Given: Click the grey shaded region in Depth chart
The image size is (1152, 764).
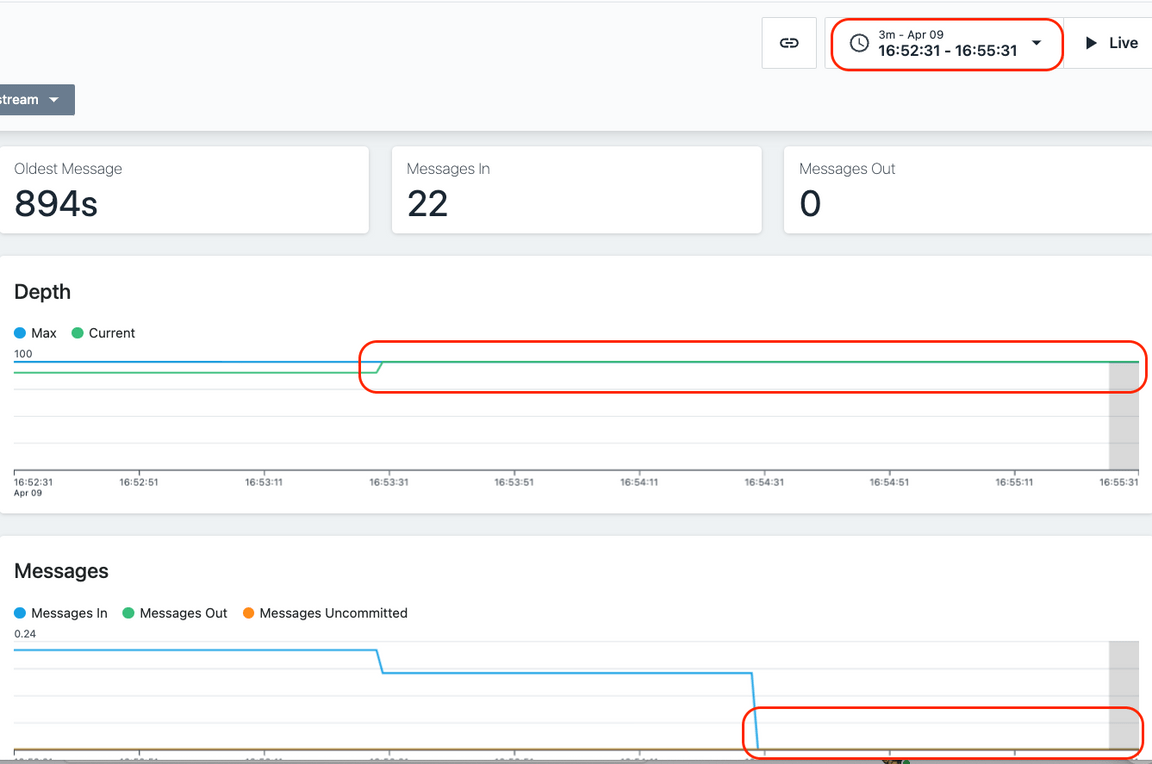Looking at the screenshot, I should [x=1123, y=416].
